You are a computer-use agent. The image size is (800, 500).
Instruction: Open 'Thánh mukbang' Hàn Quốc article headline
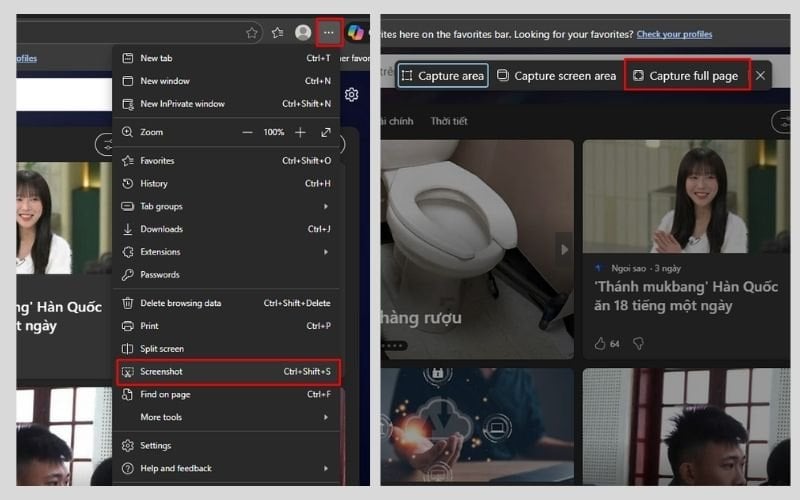[686, 296]
